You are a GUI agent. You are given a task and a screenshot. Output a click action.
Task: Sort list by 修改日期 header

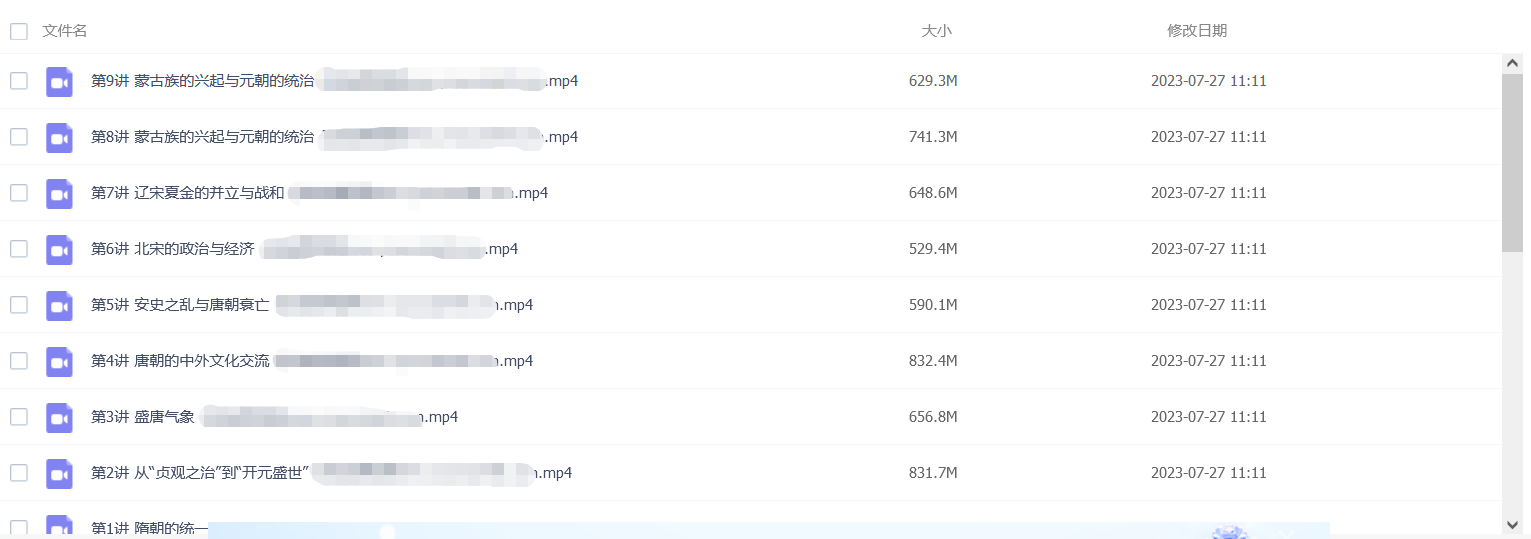pyautogui.click(x=1197, y=31)
